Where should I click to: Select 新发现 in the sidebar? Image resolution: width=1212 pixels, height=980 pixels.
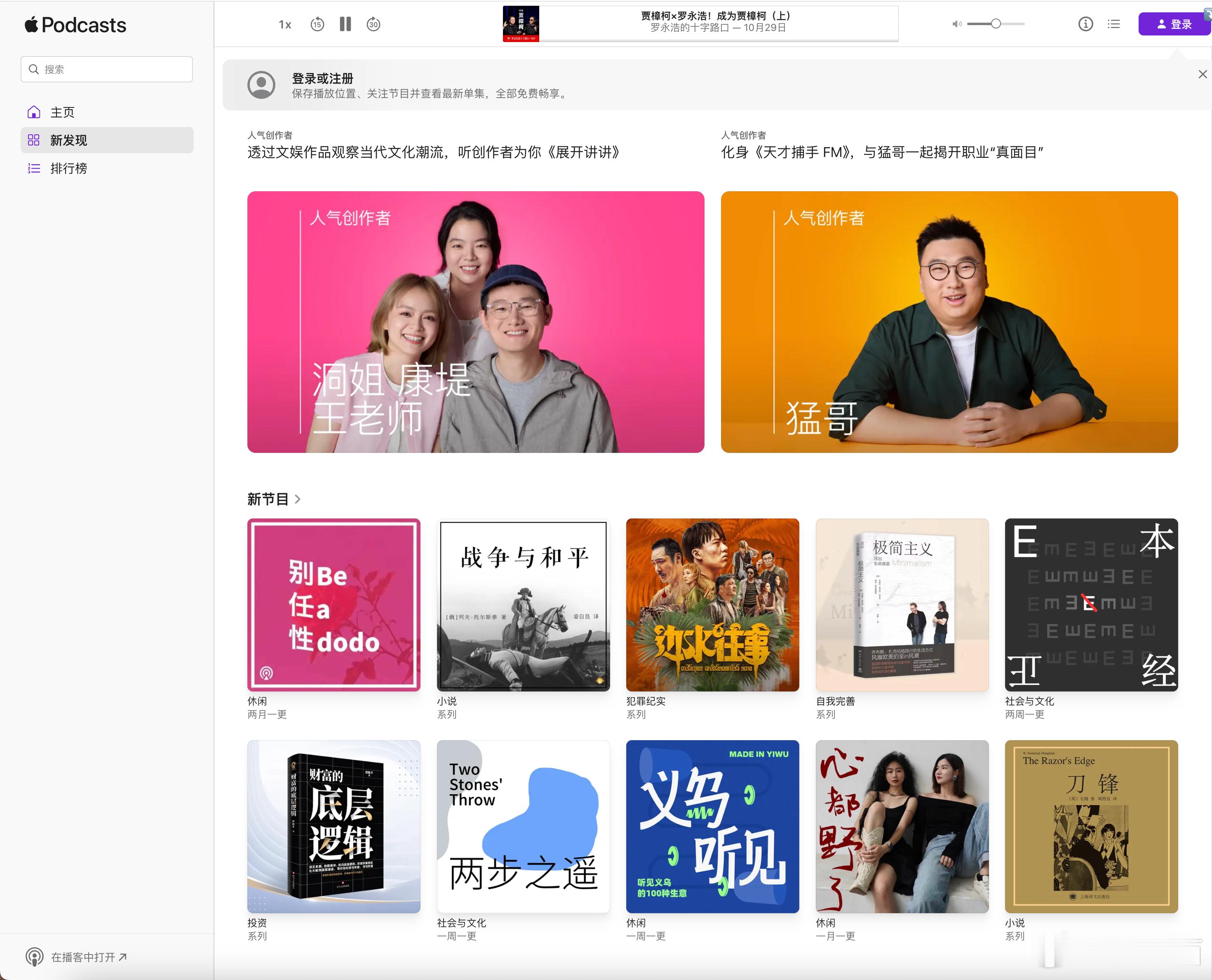coord(68,141)
